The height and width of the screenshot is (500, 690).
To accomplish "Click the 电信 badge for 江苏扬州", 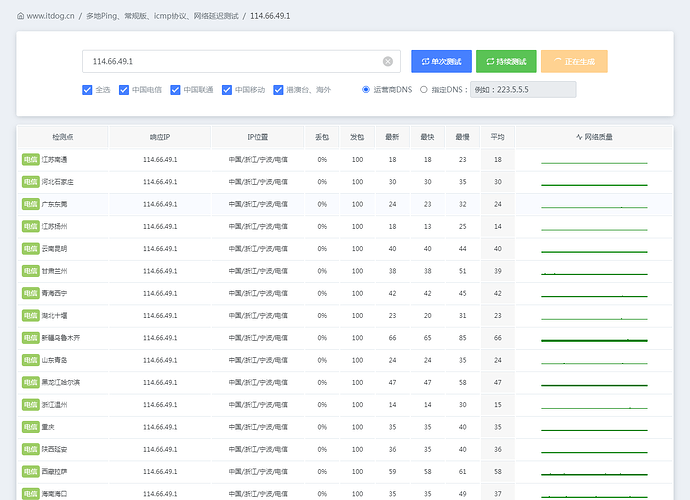I will click(30, 227).
